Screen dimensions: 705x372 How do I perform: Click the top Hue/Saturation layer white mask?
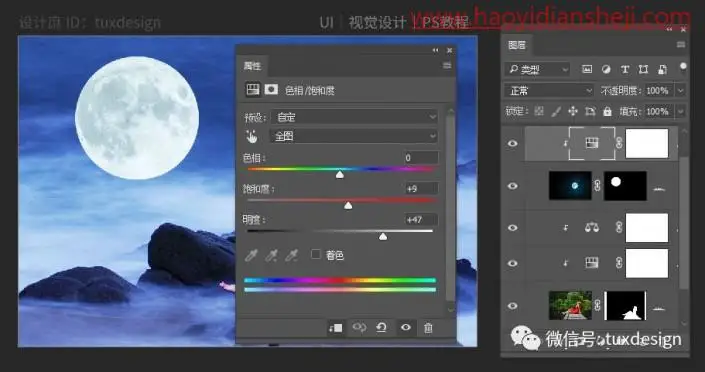tap(647, 143)
